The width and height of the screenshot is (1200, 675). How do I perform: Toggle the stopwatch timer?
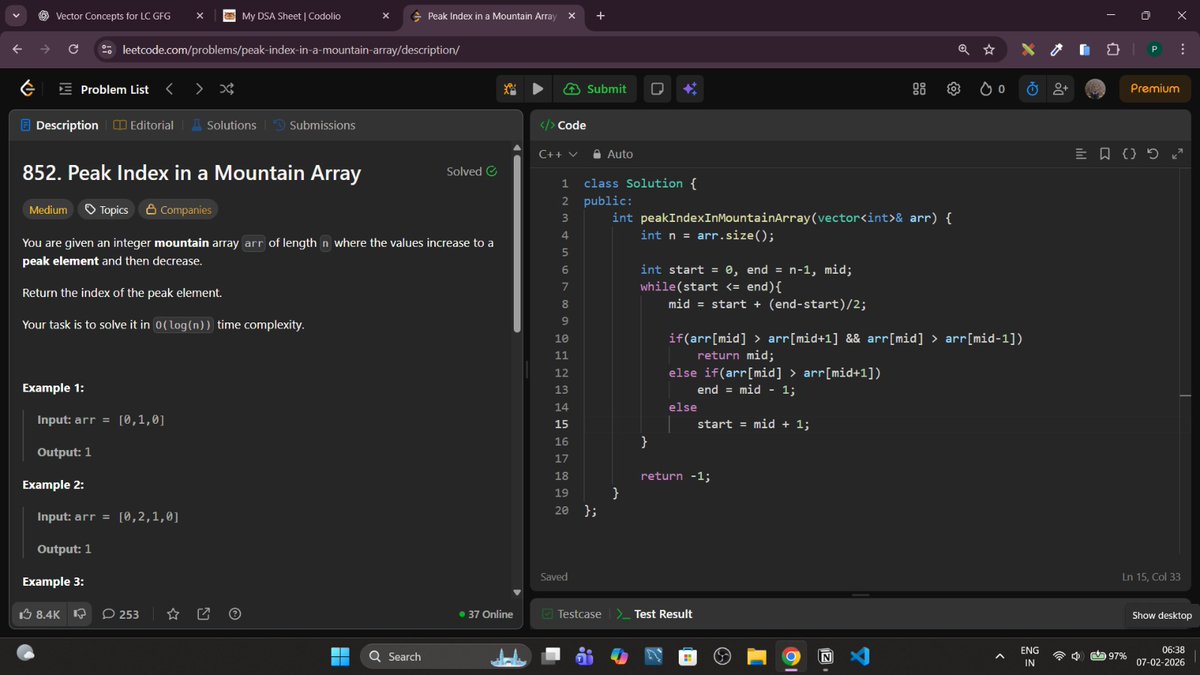point(1034,89)
